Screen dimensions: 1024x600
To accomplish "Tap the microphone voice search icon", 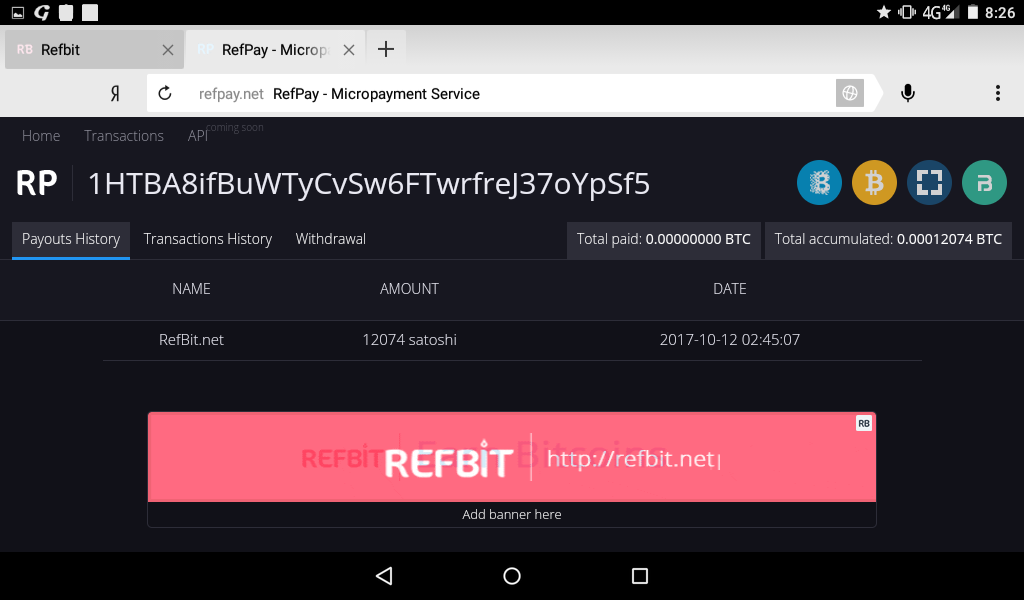I will coord(907,93).
